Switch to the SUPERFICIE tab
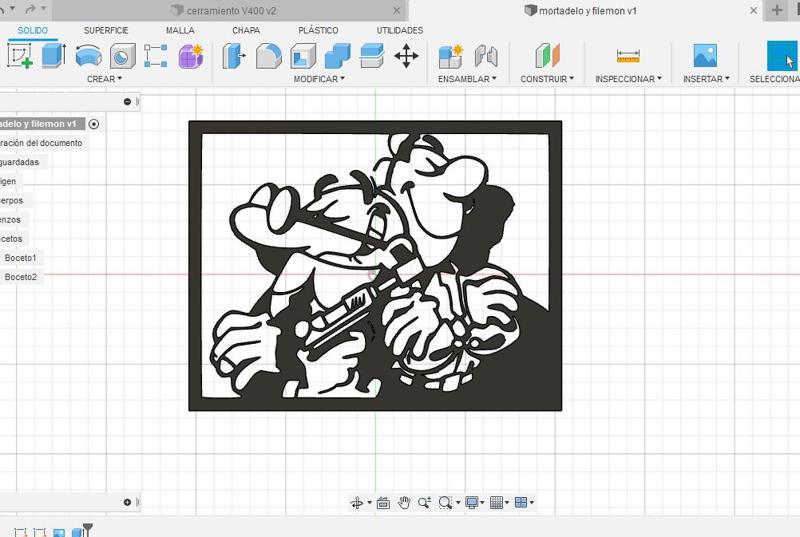This screenshot has height=537, width=800. click(x=105, y=31)
